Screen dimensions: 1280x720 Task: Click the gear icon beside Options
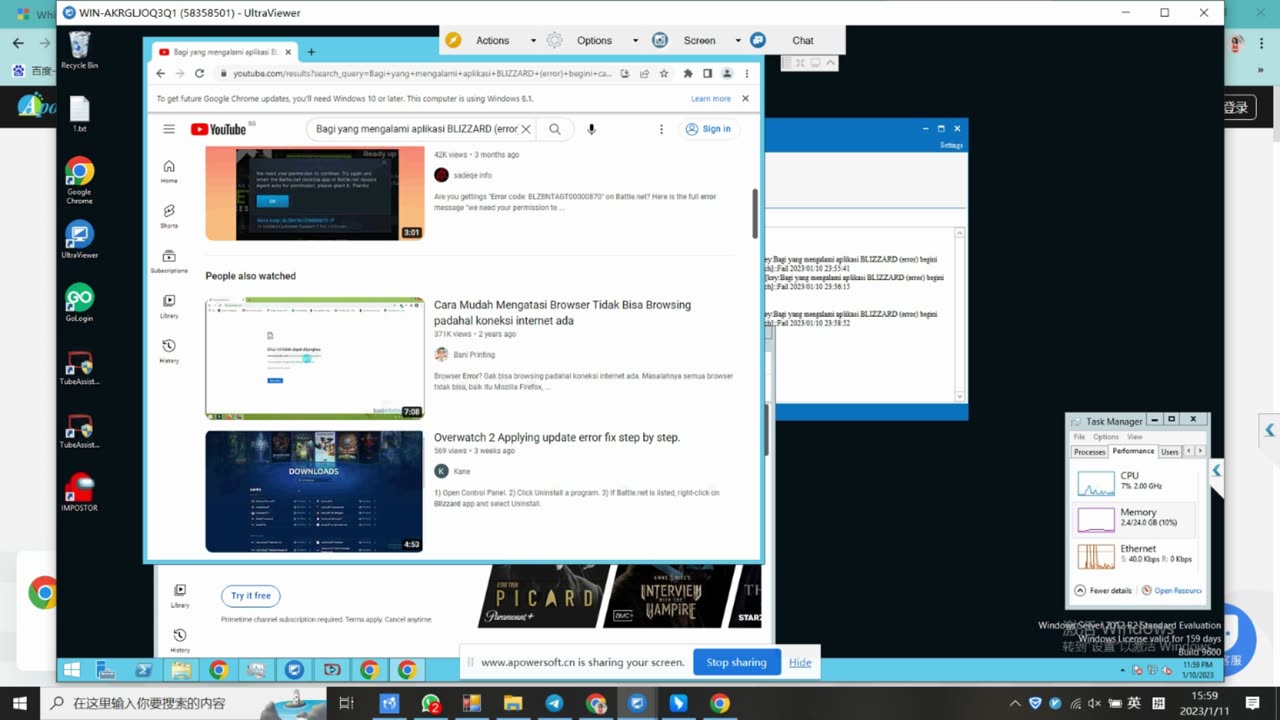[555, 40]
